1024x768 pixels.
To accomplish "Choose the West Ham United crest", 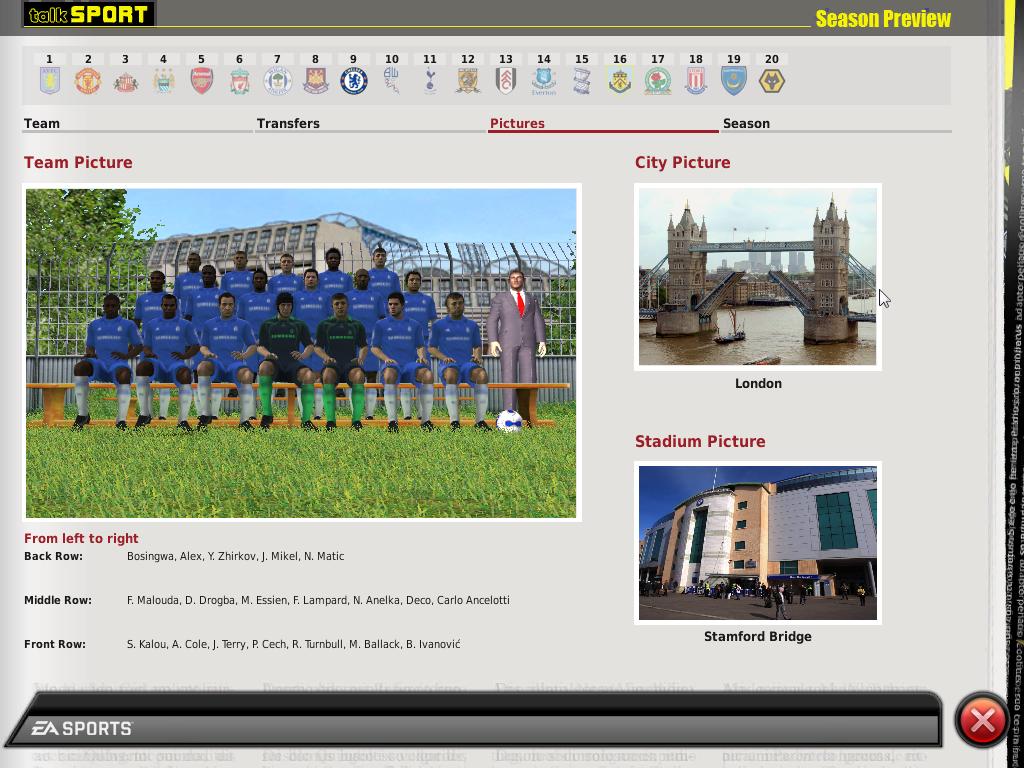I will coord(315,80).
